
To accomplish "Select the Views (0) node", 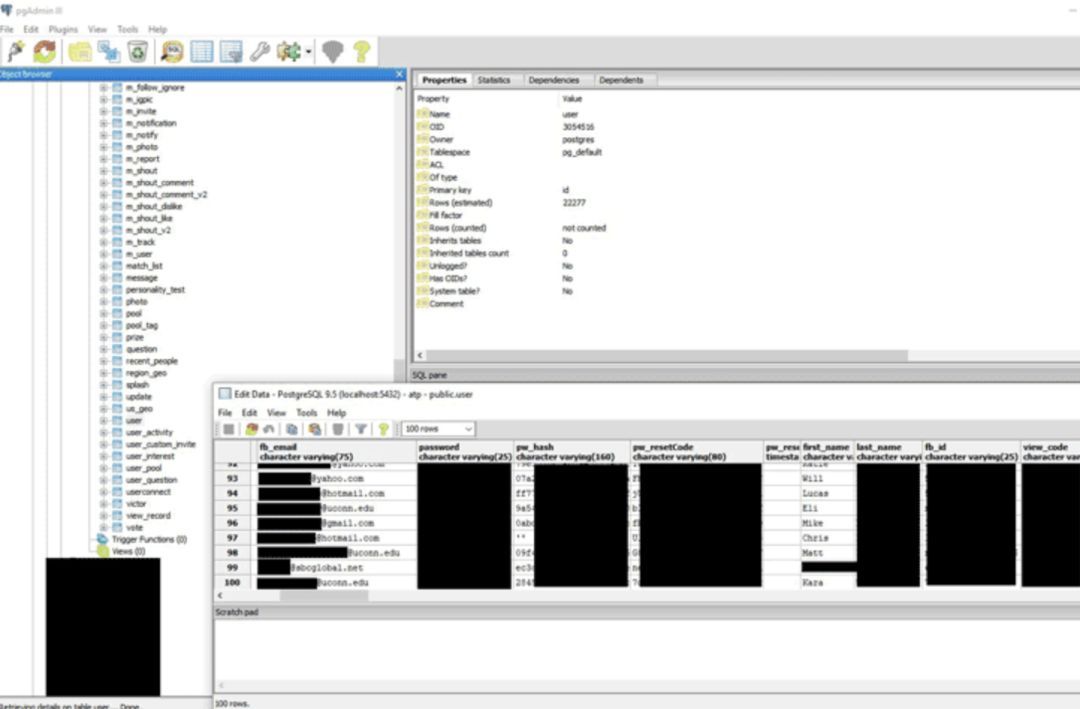I will (x=128, y=551).
